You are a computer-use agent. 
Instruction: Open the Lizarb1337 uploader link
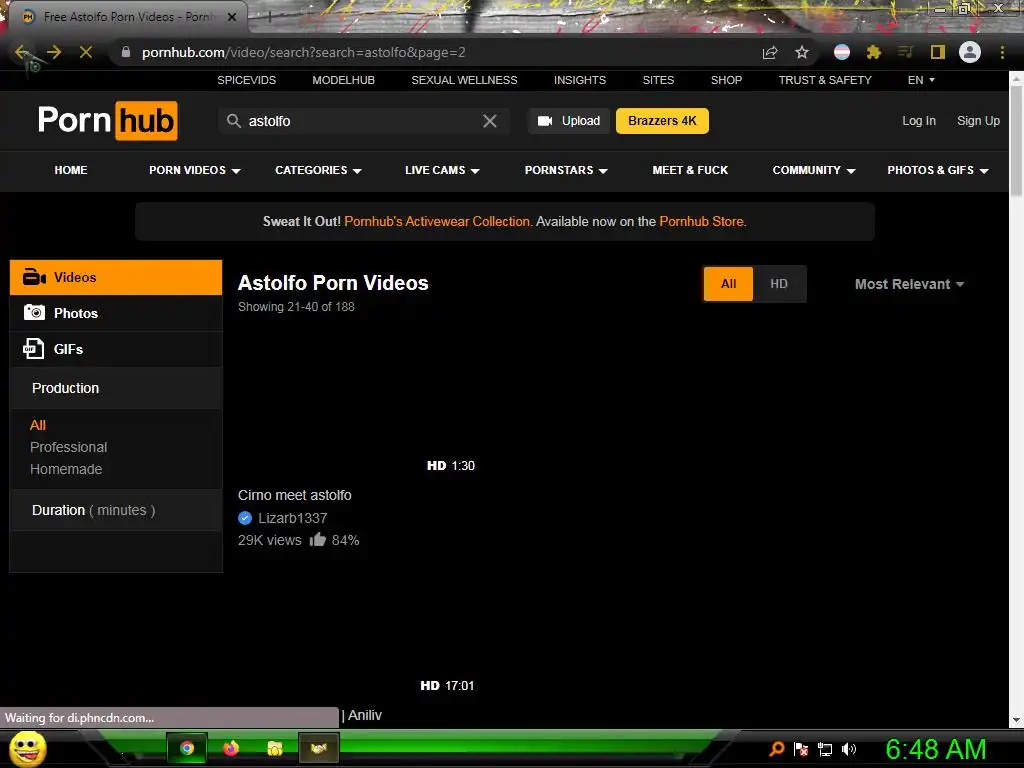pos(293,518)
